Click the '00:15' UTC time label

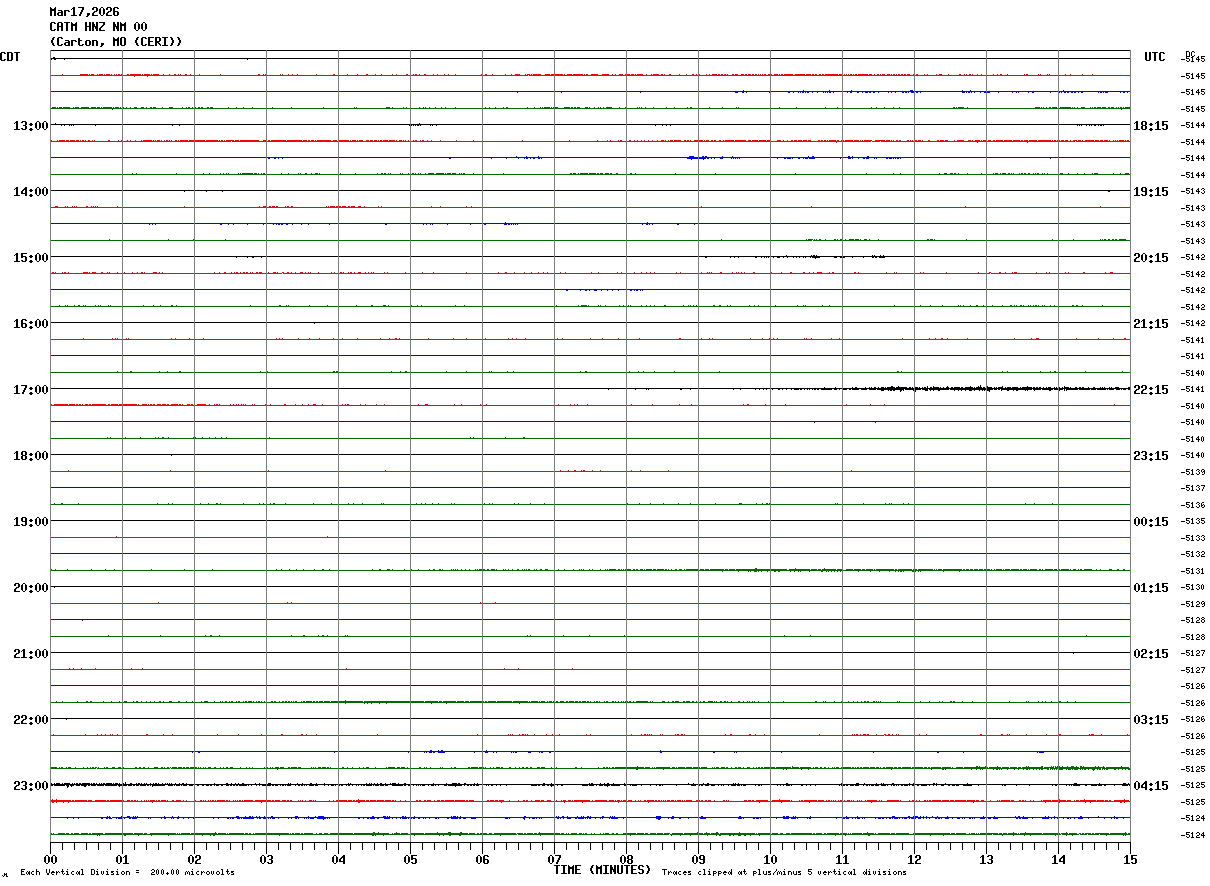(x=1151, y=521)
